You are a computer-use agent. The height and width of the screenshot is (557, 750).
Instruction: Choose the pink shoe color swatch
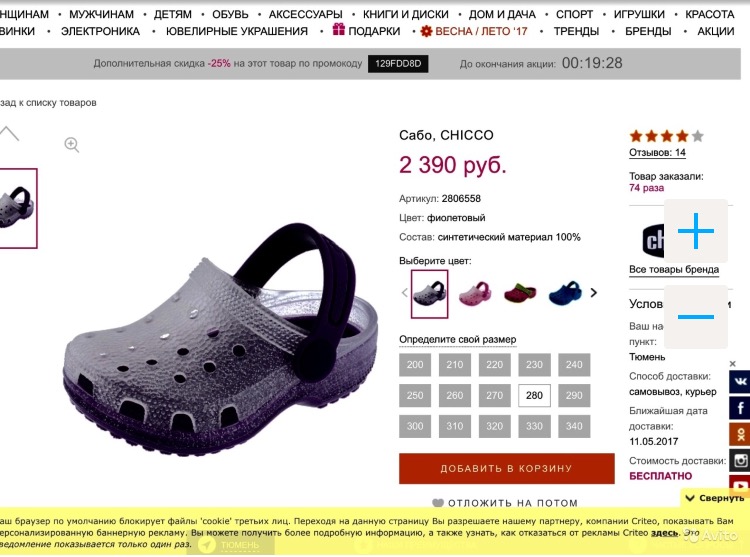pos(474,294)
